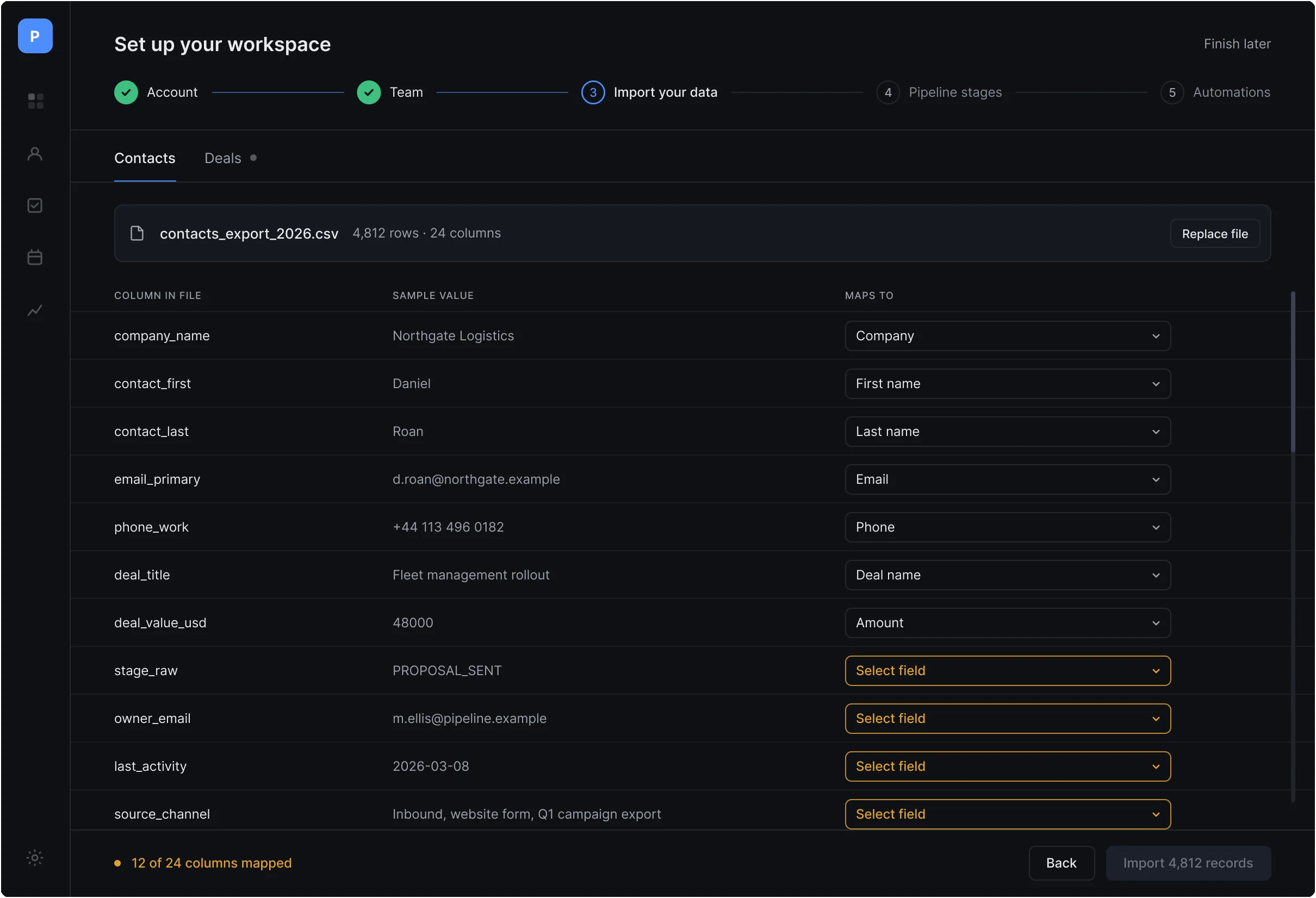This screenshot has height=898, width=1316.
Task: Click sample value +44 113 496 0182
Action: [x=449, y=528]
